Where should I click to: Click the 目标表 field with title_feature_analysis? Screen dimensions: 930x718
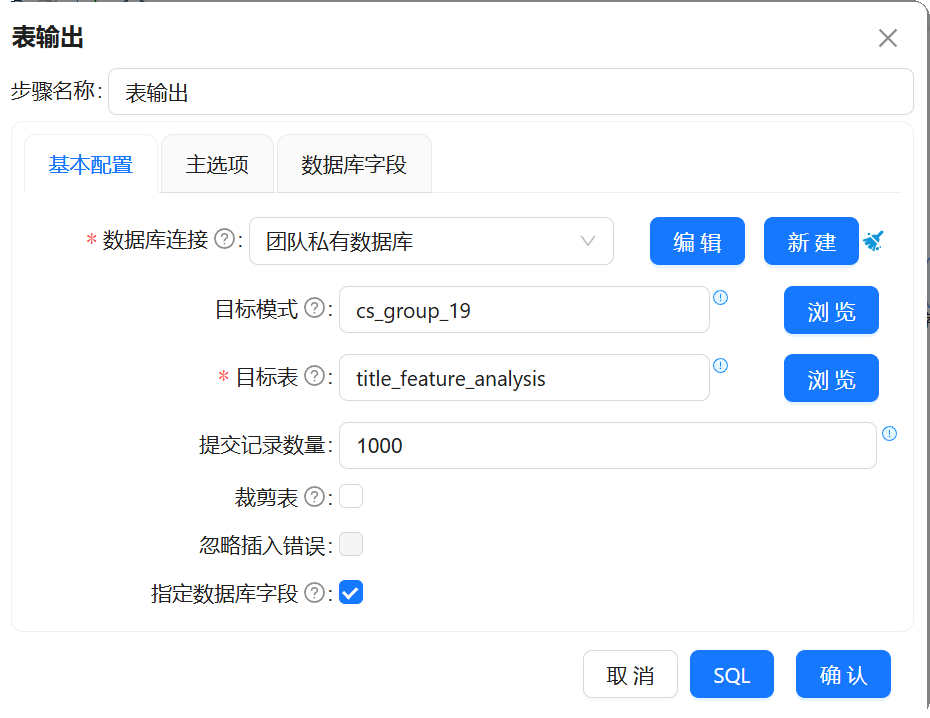click(x=524, y=378)
